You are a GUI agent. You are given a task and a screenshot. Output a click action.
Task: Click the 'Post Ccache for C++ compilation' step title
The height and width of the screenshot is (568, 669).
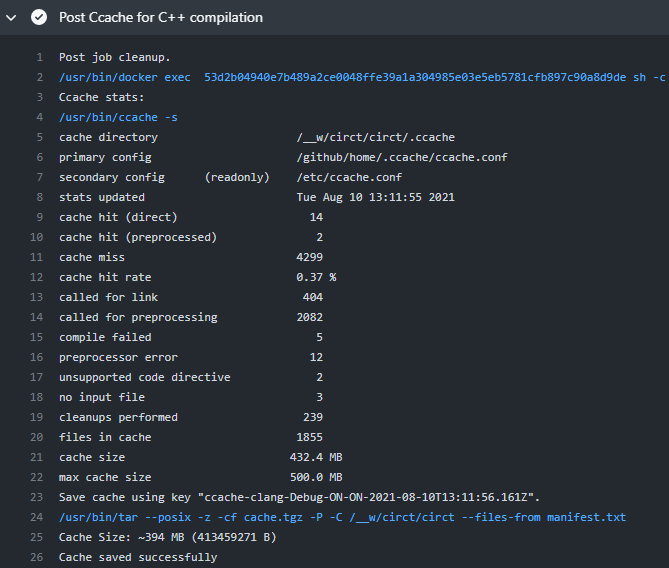click(161, 17)
